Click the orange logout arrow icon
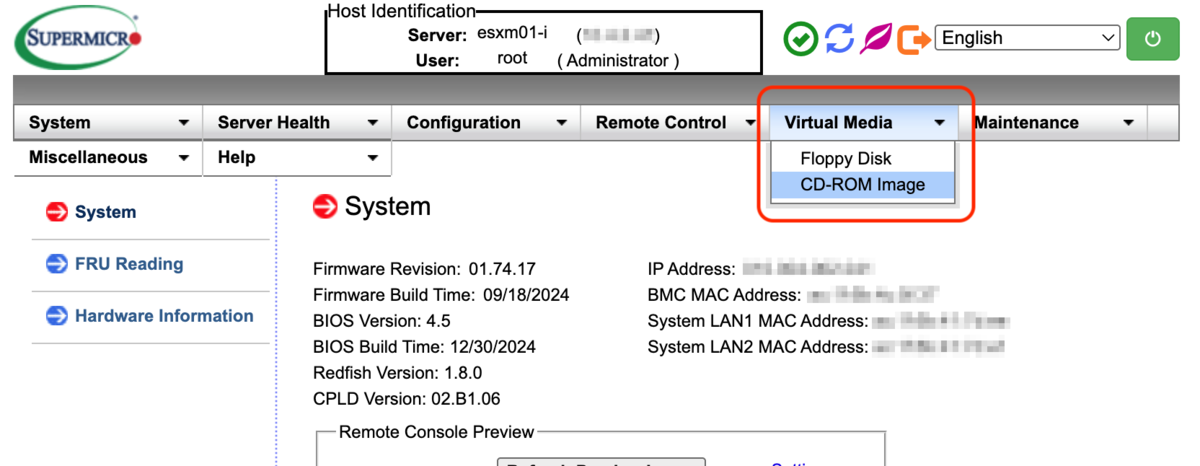 click(913, 39)
